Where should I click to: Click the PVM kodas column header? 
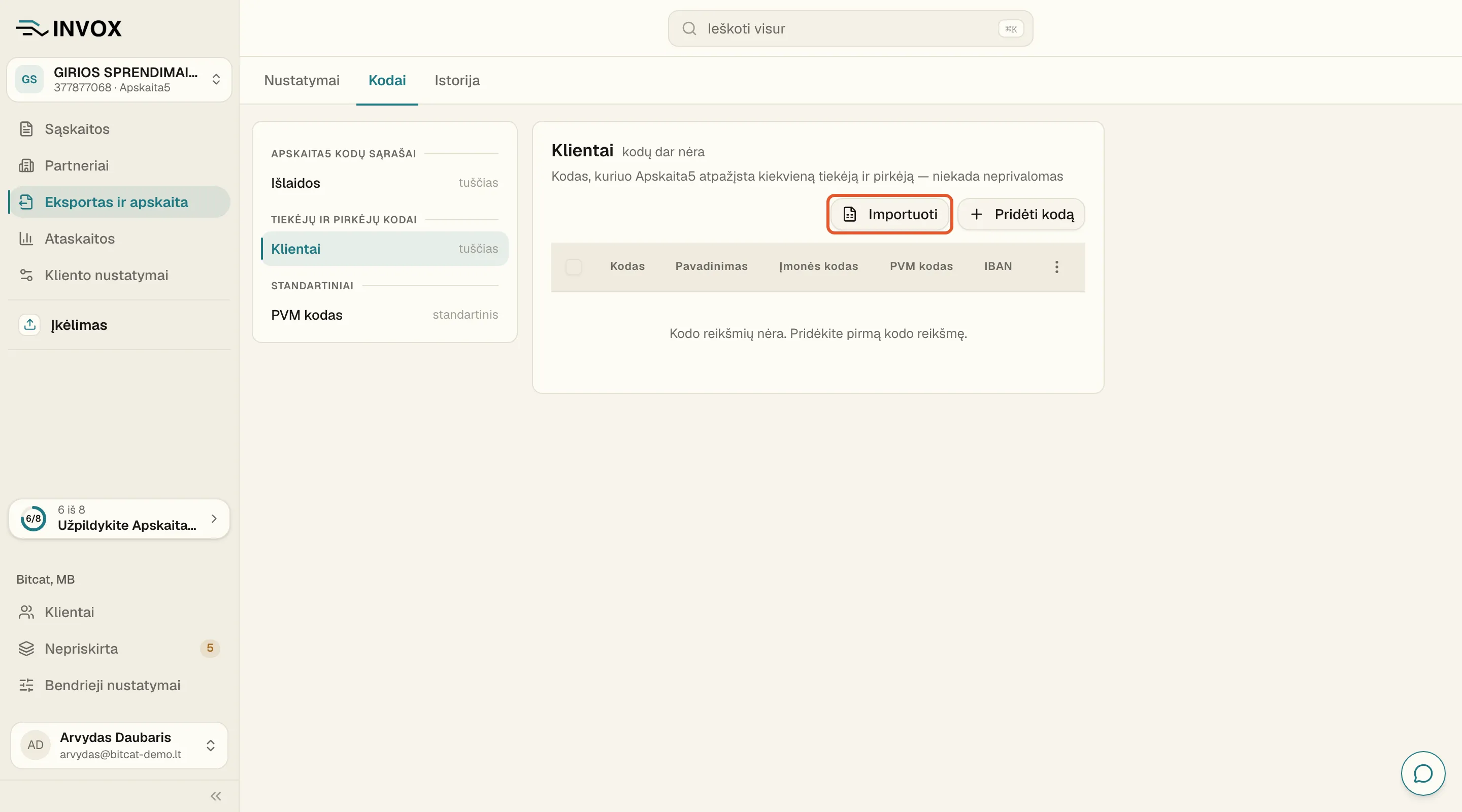click(x=921, y=266)
